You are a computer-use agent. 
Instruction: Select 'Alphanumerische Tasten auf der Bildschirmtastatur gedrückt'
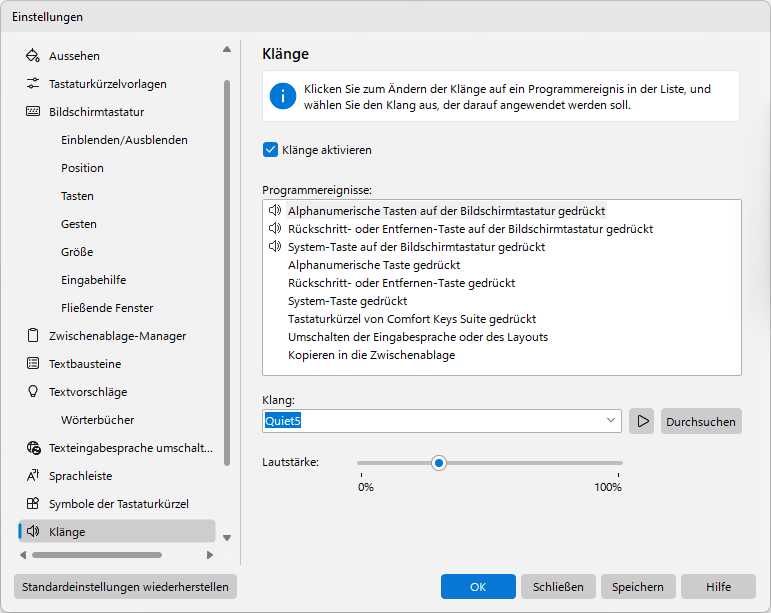(x=446, y=211)
